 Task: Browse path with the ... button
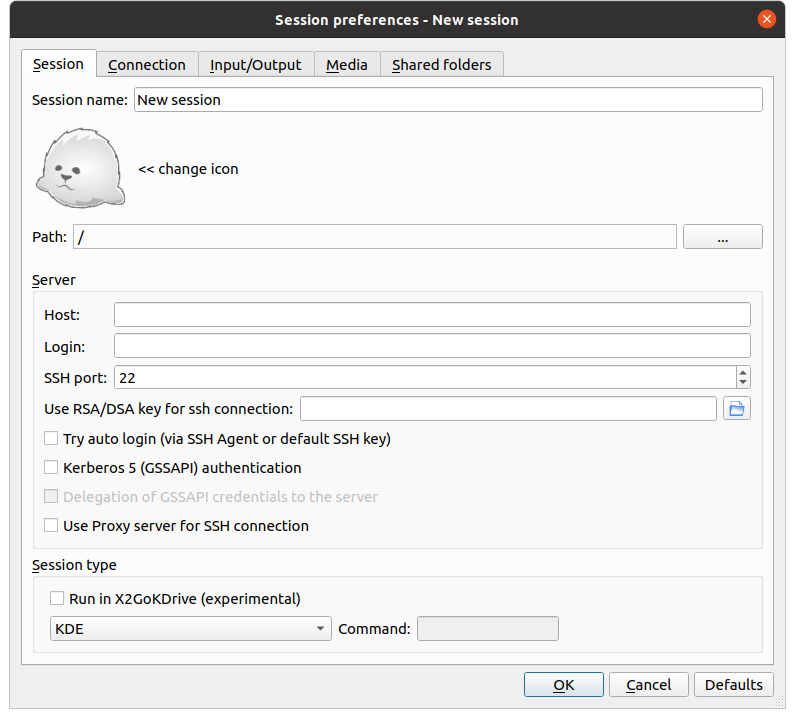tap(722, 237)
